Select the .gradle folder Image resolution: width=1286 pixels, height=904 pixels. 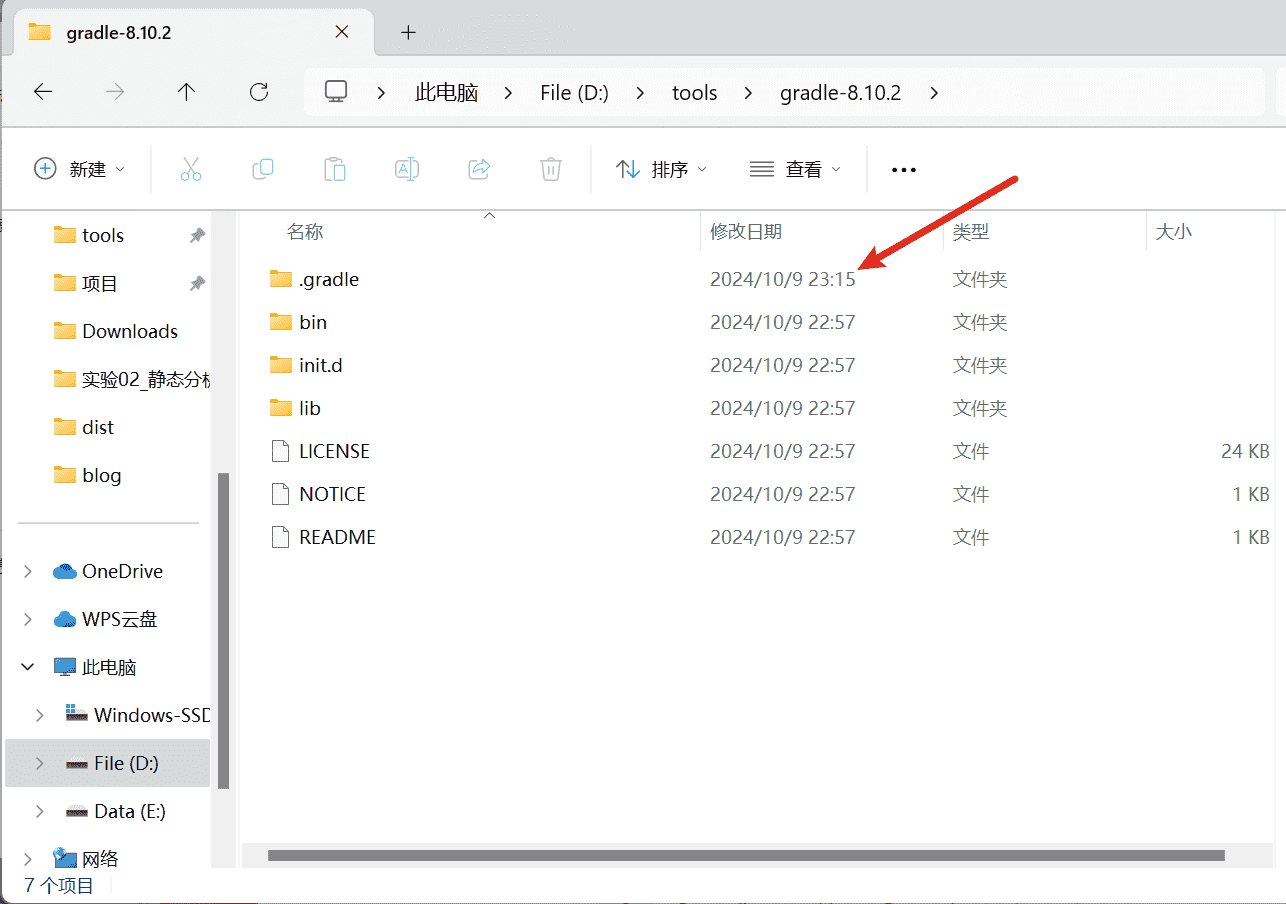click(329, 280)
